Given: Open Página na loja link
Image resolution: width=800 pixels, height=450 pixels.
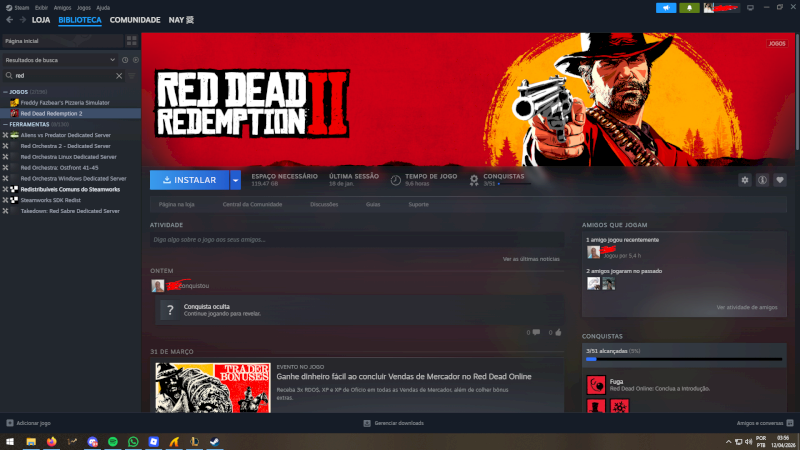Looking at the screenshot, I should click(x=177, y=205).
